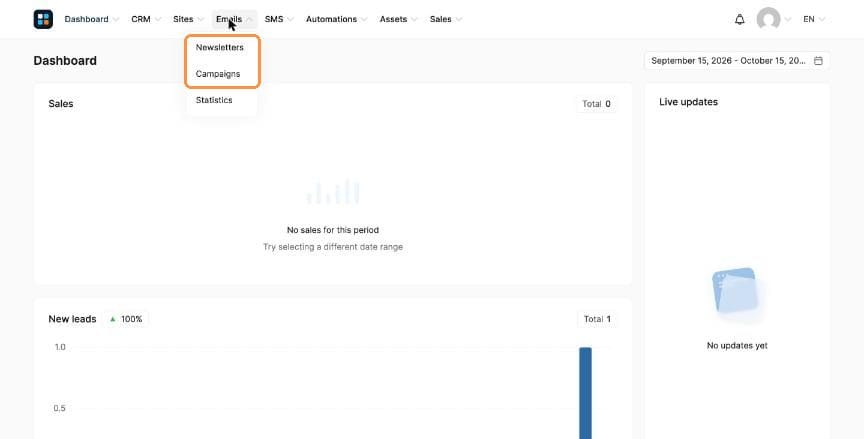The width and height of the screenshot is (864, 439).
Task: Expand the Sales menu chevron
Action: tap(458, 19)
